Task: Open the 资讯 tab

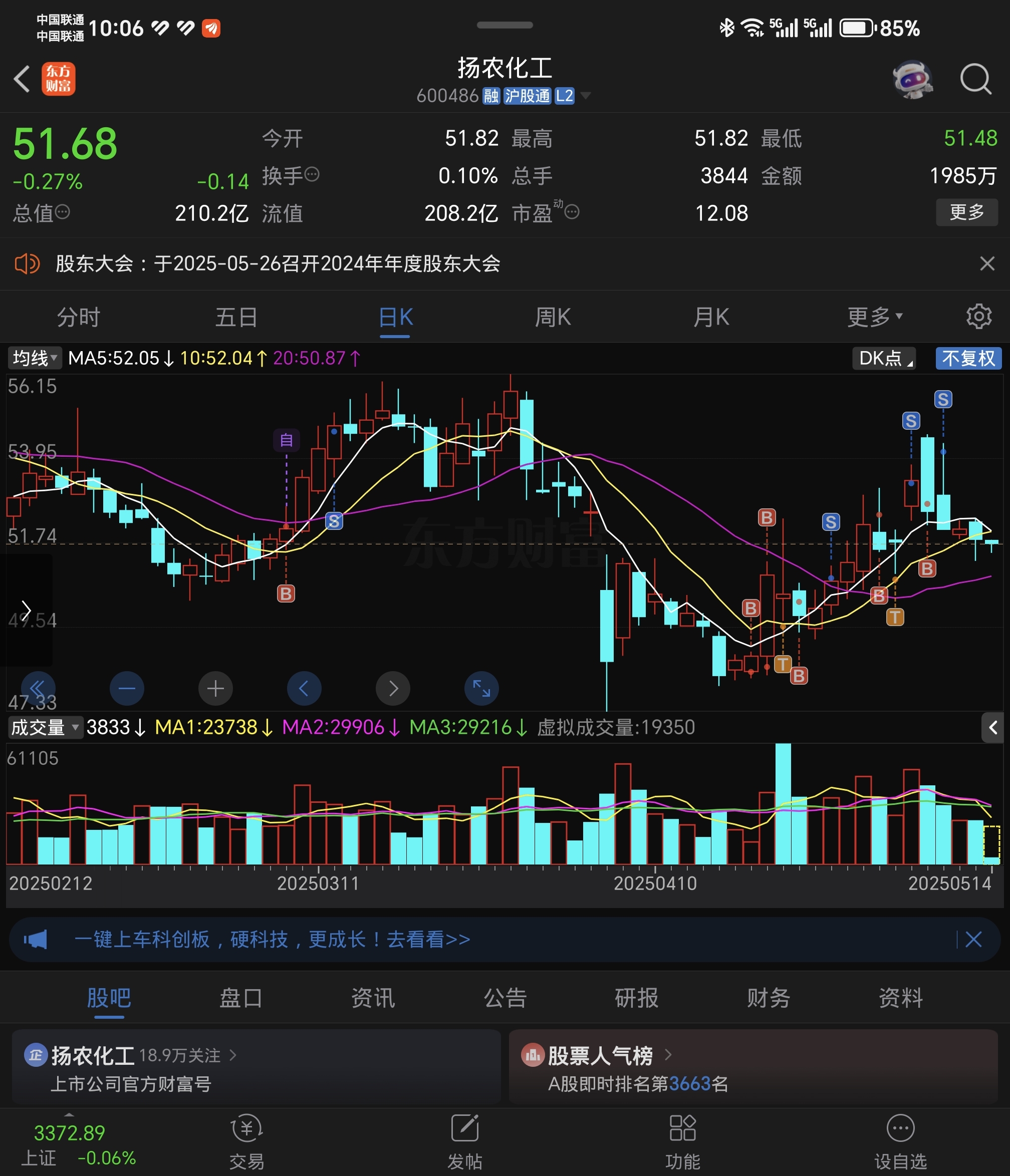Action: [372, 998]
